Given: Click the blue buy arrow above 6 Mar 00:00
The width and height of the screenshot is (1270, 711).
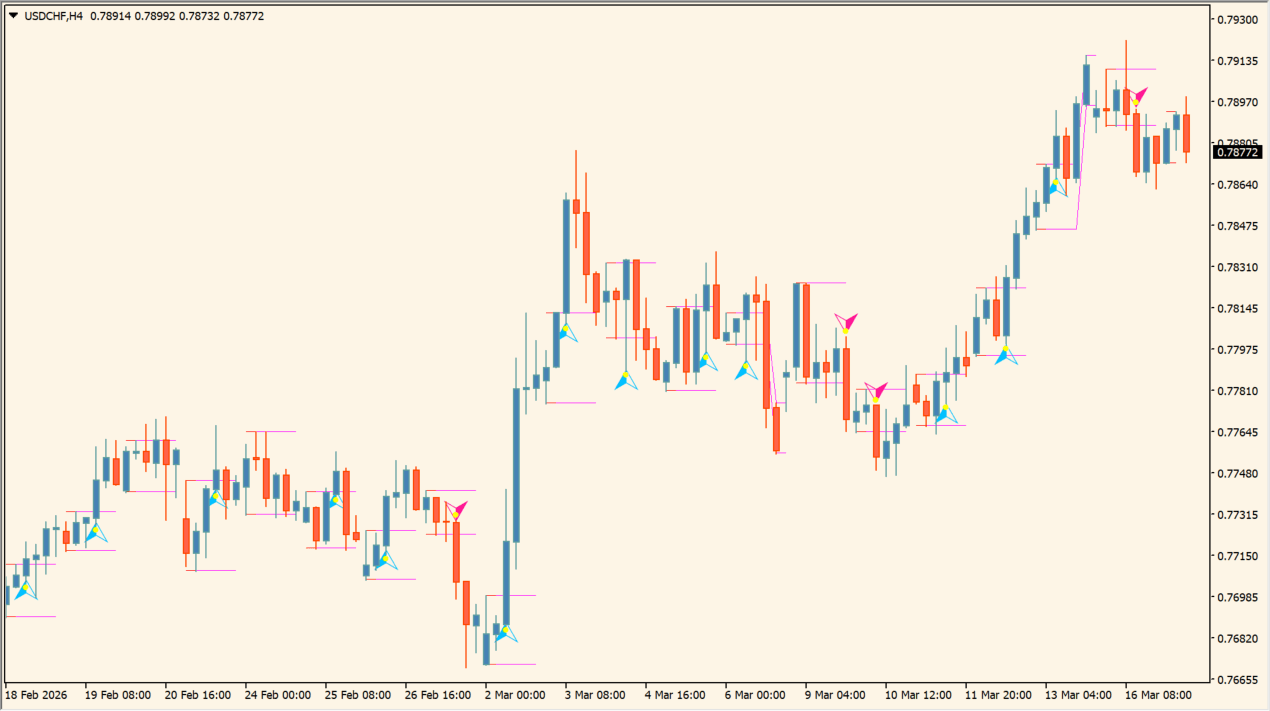Looking at the screenshot, I should 746,371.
